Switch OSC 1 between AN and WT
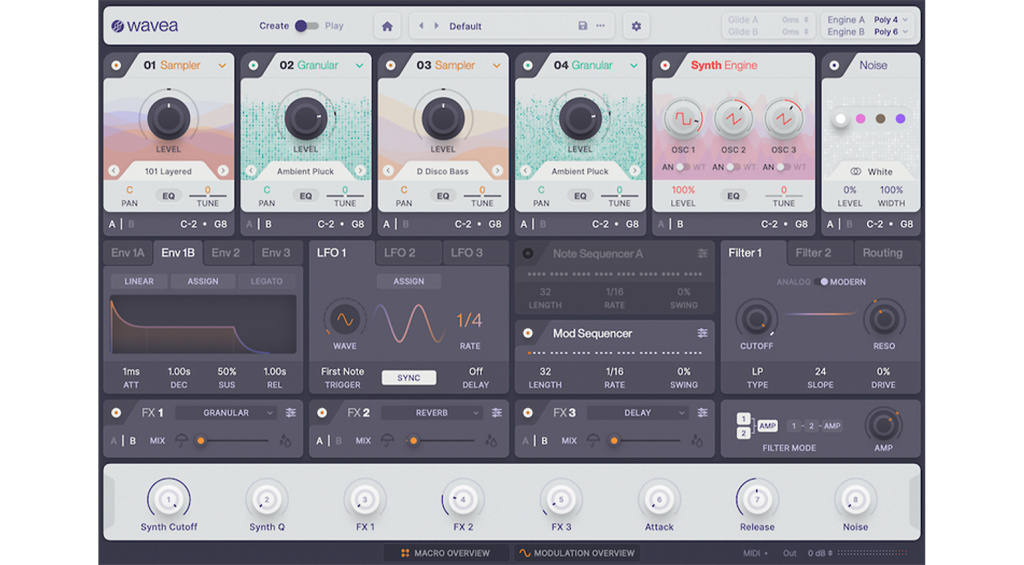Screen dimensions: 1024x565 coord(682,167)
